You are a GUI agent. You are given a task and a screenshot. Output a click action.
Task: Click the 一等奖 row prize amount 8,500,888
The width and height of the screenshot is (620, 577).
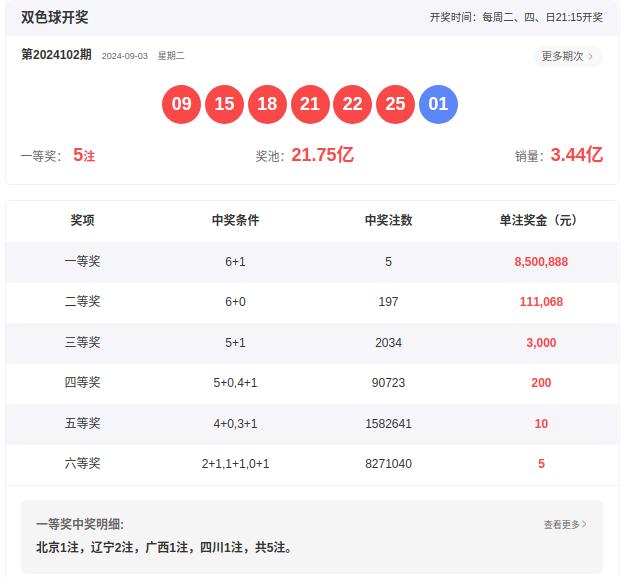click(541, 261)
